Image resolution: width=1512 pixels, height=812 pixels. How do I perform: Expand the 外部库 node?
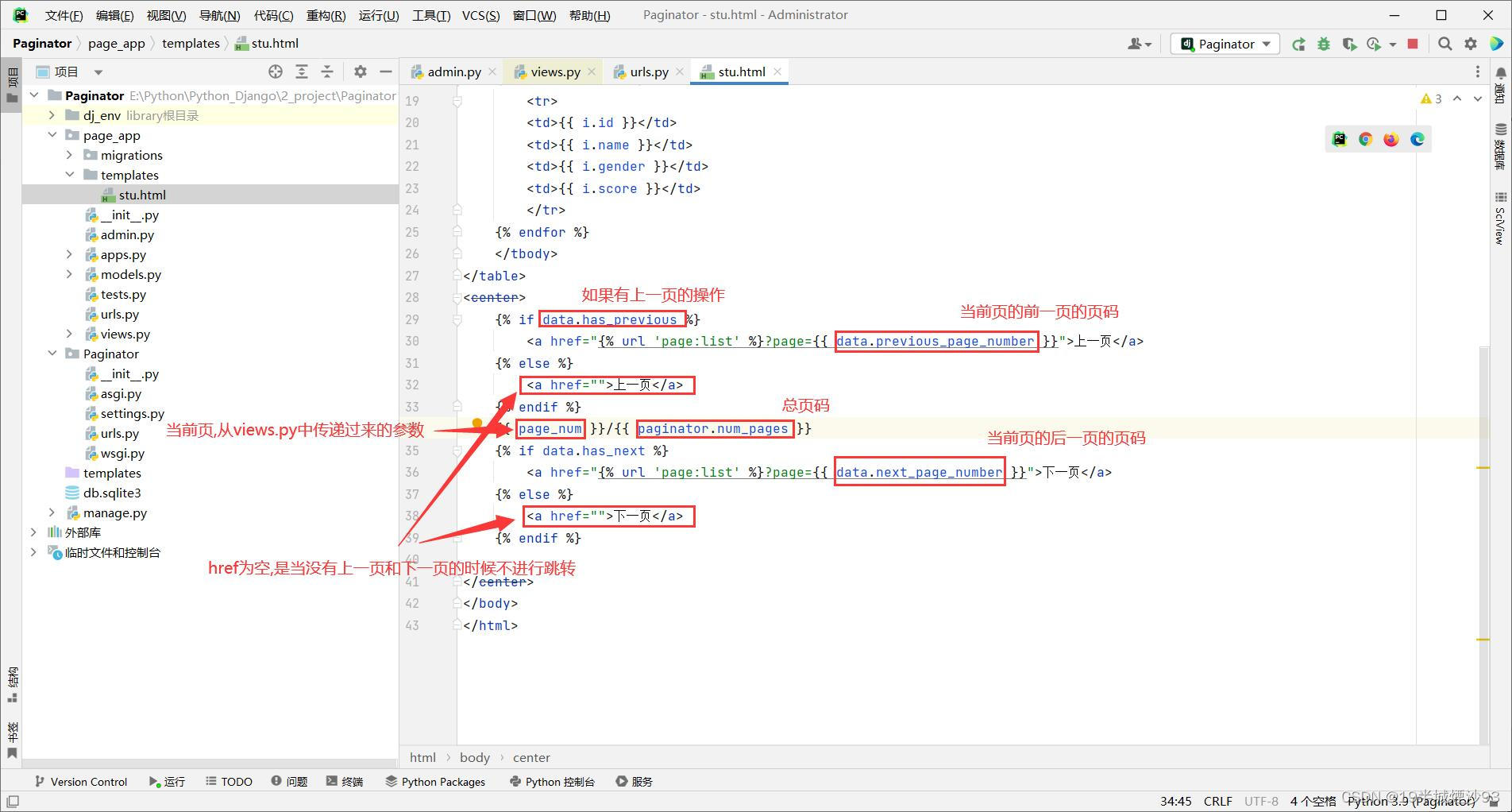tap(34, 532)
